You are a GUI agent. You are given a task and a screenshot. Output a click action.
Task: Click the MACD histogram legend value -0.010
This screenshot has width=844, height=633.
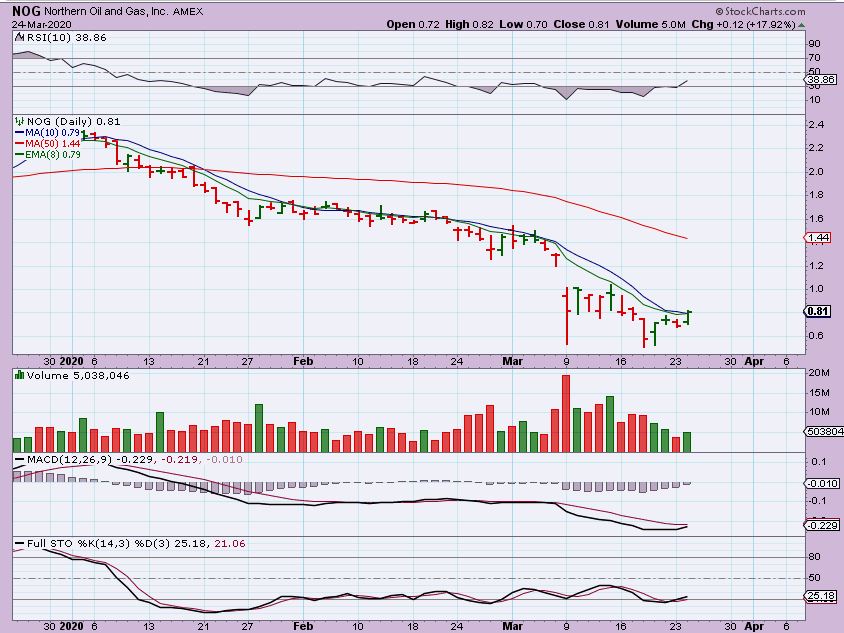[224, 460]
